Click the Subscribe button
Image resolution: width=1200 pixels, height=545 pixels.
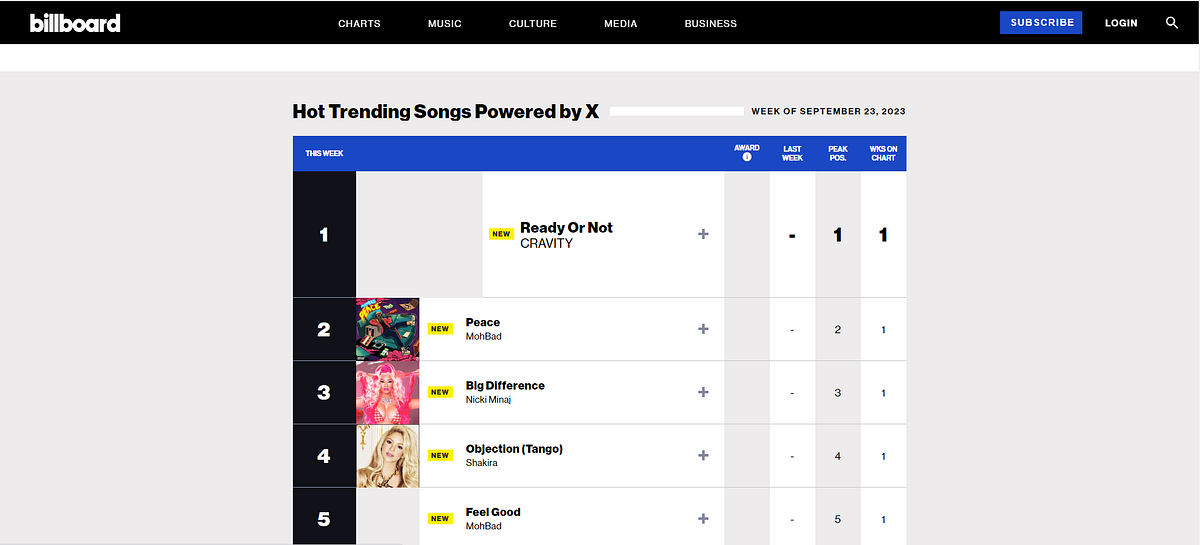point(1041,22)
